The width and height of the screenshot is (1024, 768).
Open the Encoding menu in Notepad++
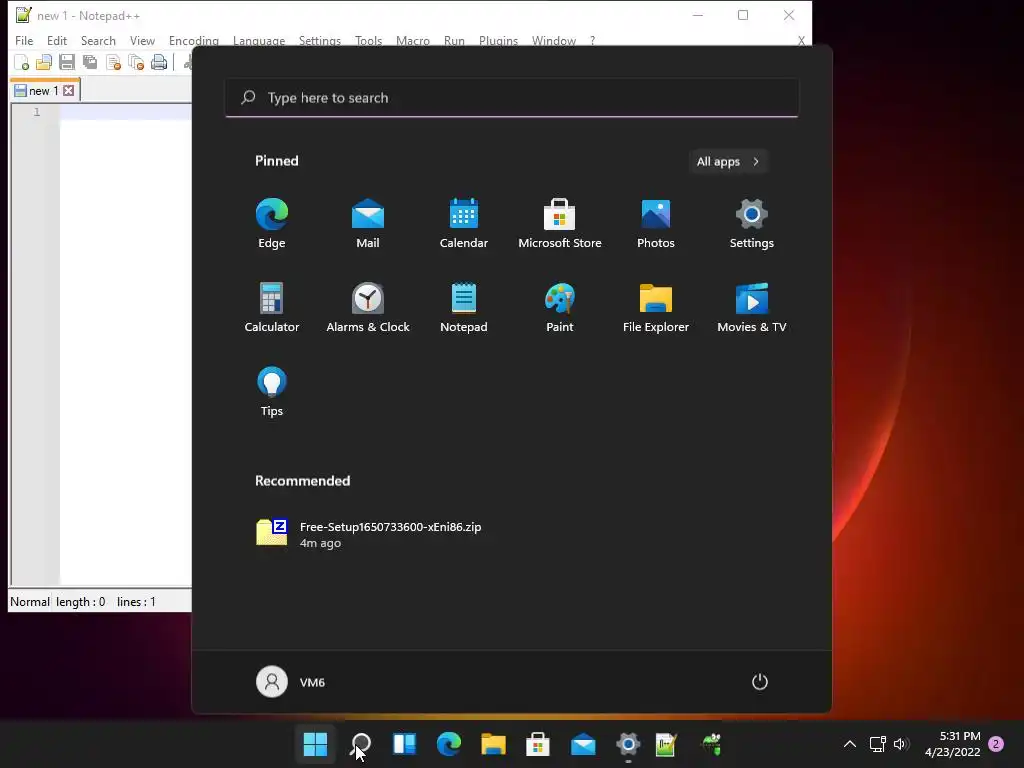coord(194,40)
